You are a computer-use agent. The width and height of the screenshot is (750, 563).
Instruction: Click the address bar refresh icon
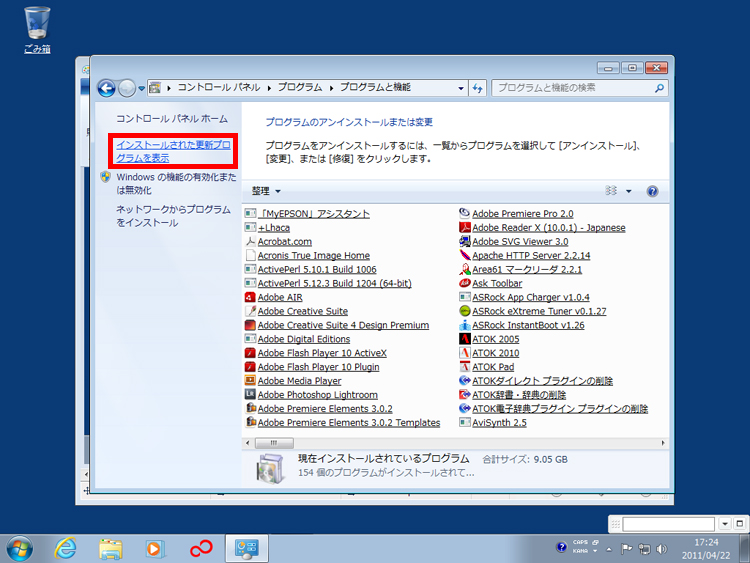click(477, 88)
